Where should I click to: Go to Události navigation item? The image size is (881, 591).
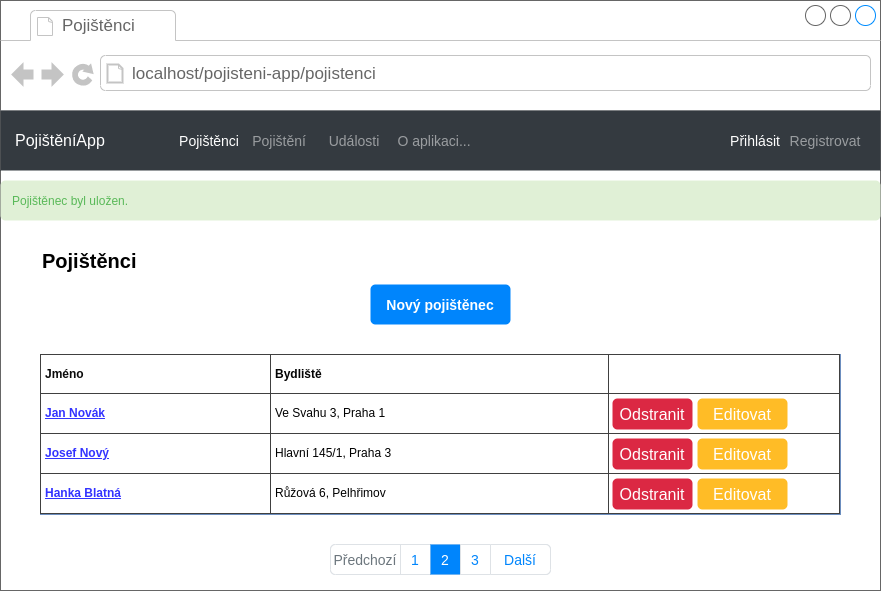[x=354, y=141]
